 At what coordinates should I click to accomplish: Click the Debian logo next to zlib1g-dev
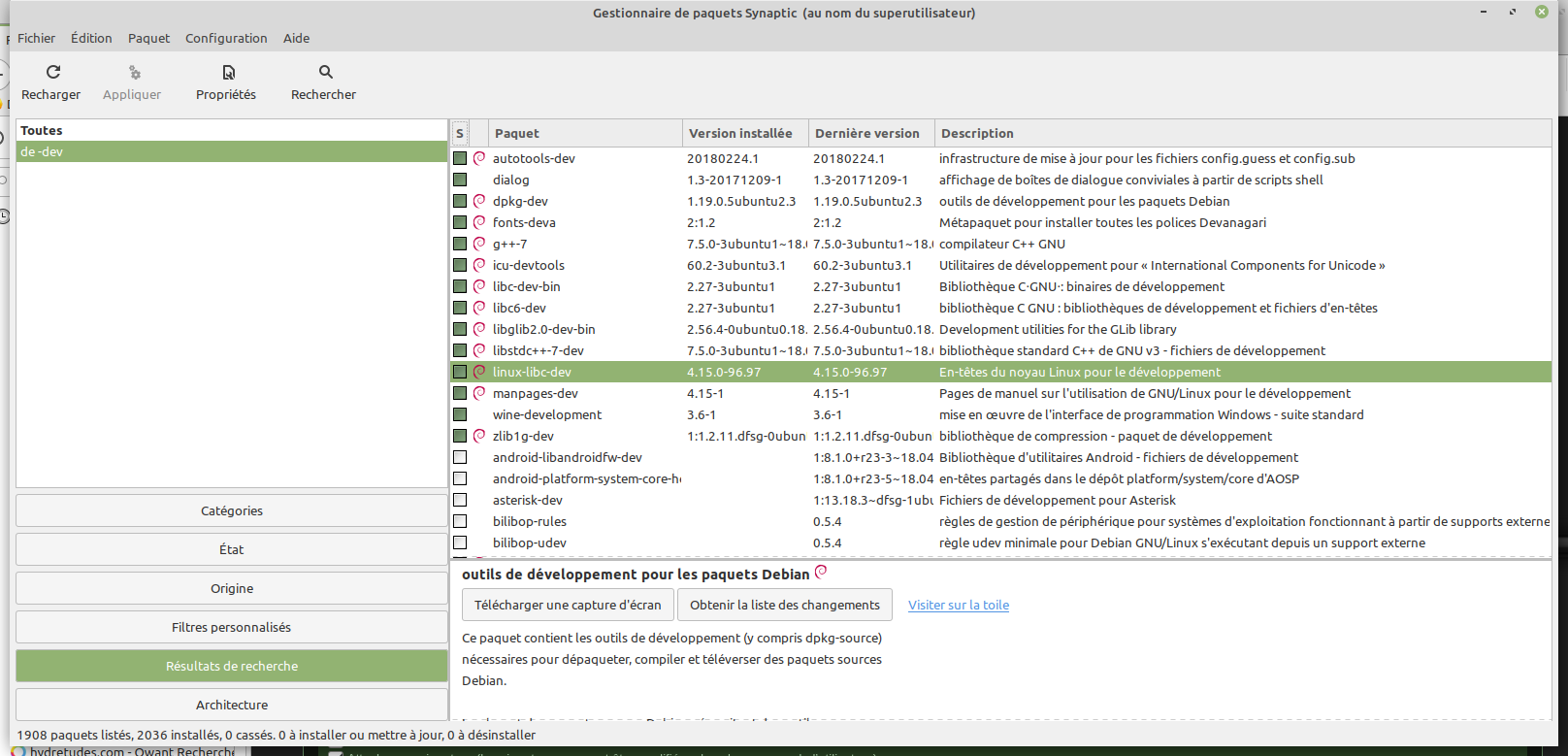(x=479, y=436)
